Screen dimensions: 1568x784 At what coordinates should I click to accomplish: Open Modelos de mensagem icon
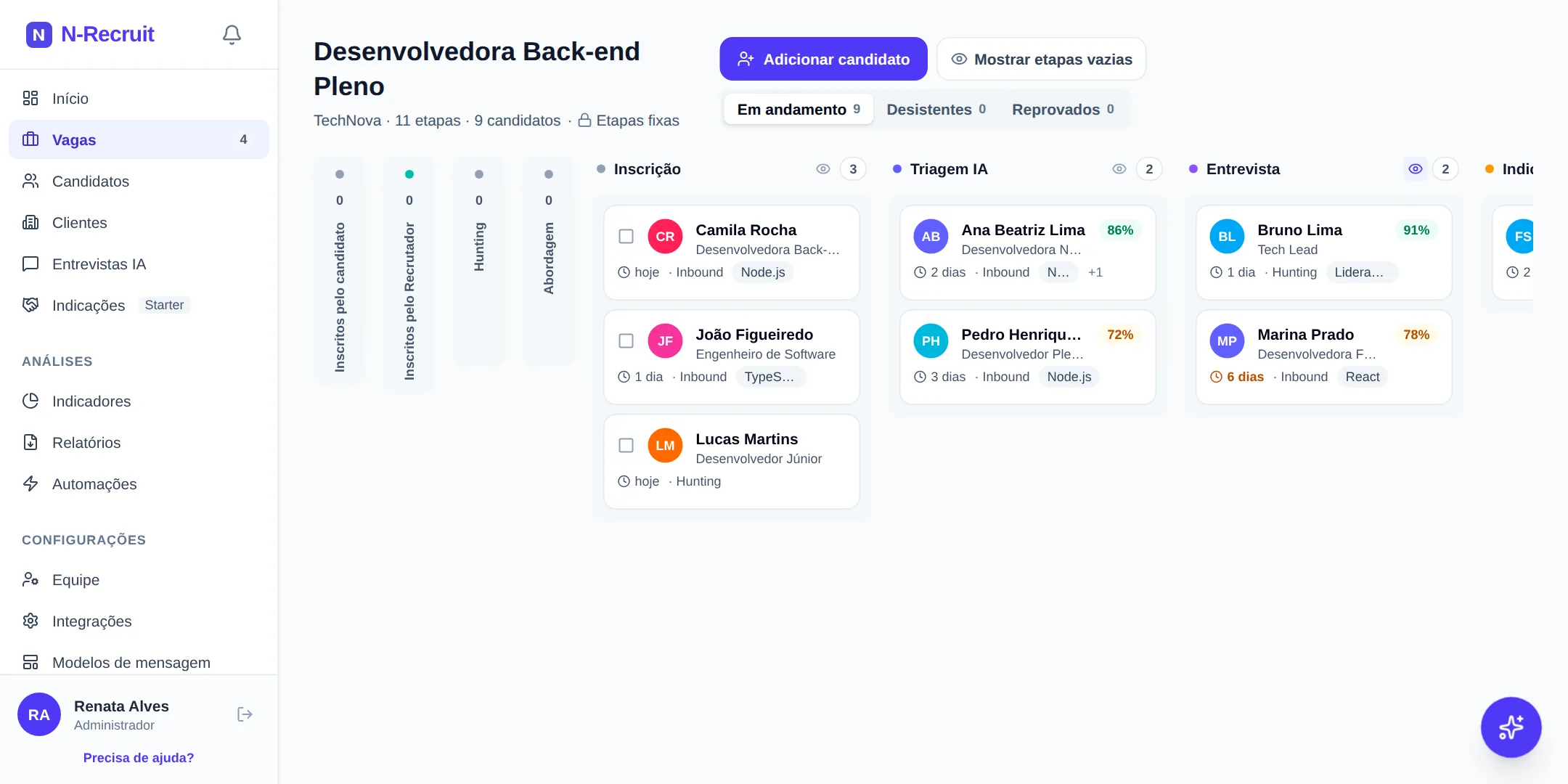30,662
